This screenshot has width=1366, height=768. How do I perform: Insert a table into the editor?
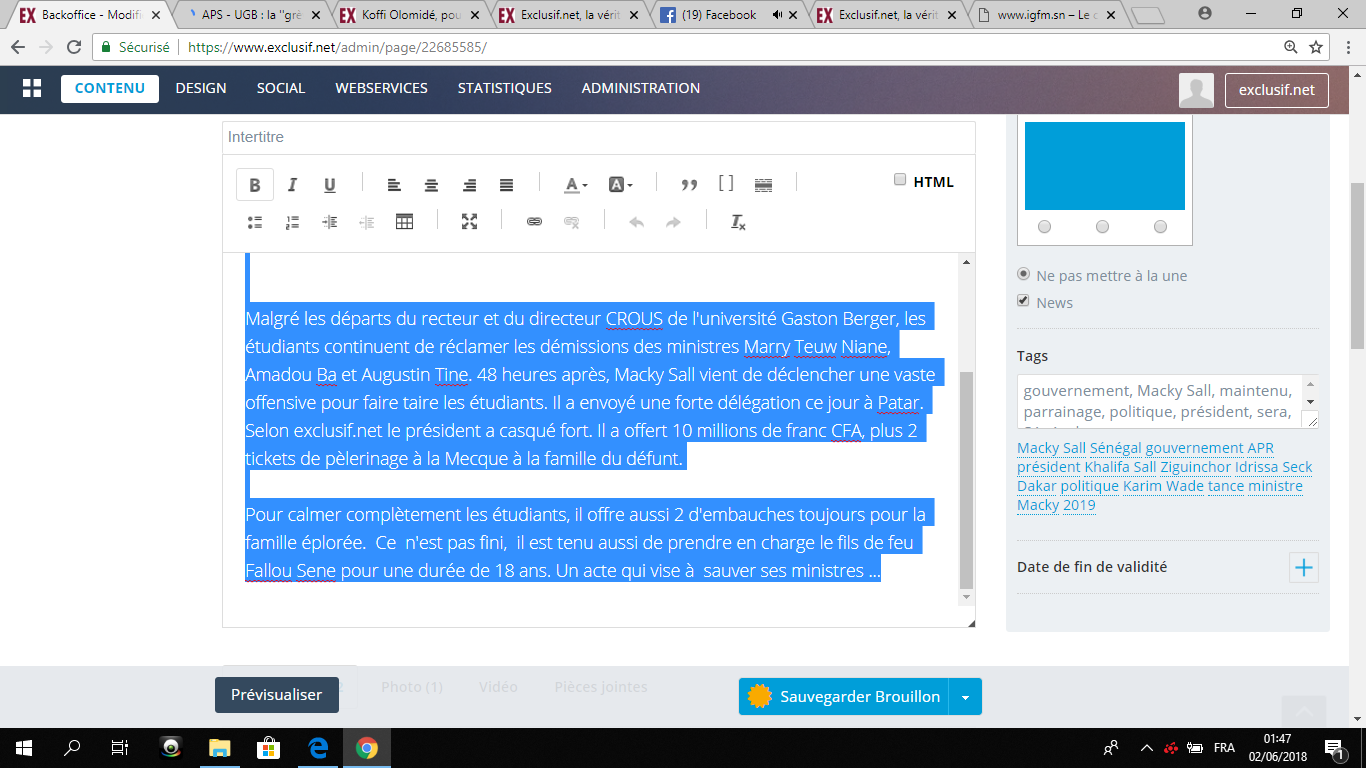404,222
